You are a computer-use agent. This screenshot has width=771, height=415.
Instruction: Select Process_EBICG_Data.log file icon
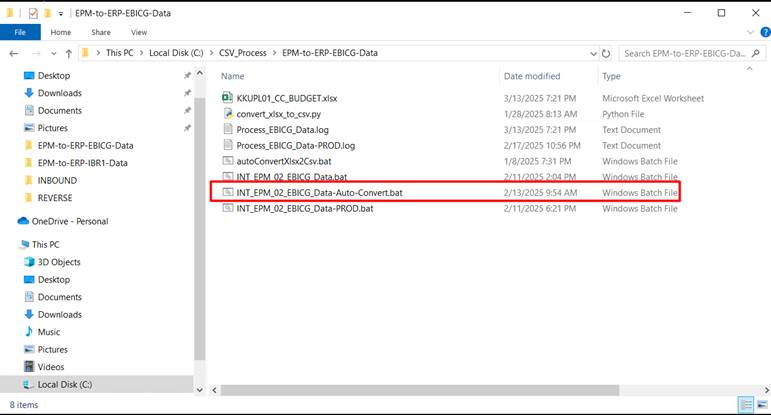tap(227, 129)
